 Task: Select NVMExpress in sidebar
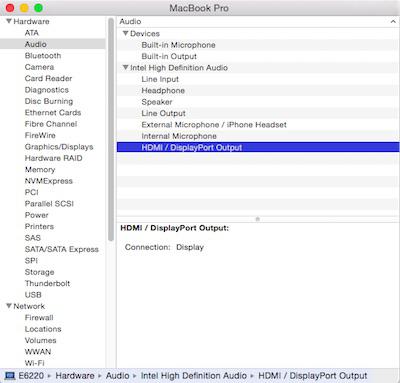49,181
